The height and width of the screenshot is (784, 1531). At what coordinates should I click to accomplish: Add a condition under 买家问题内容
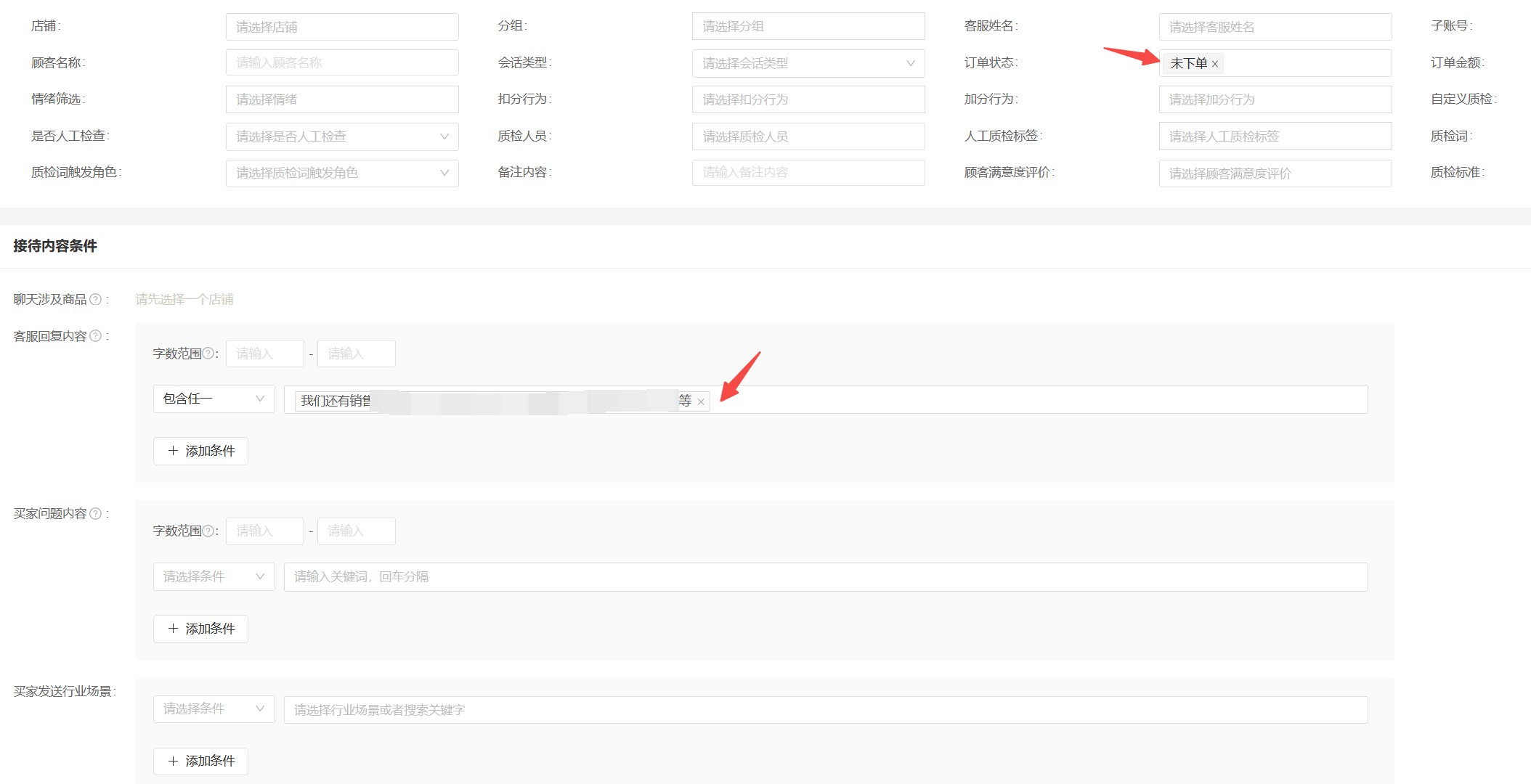pyautogui.click(x=200, y=629)
